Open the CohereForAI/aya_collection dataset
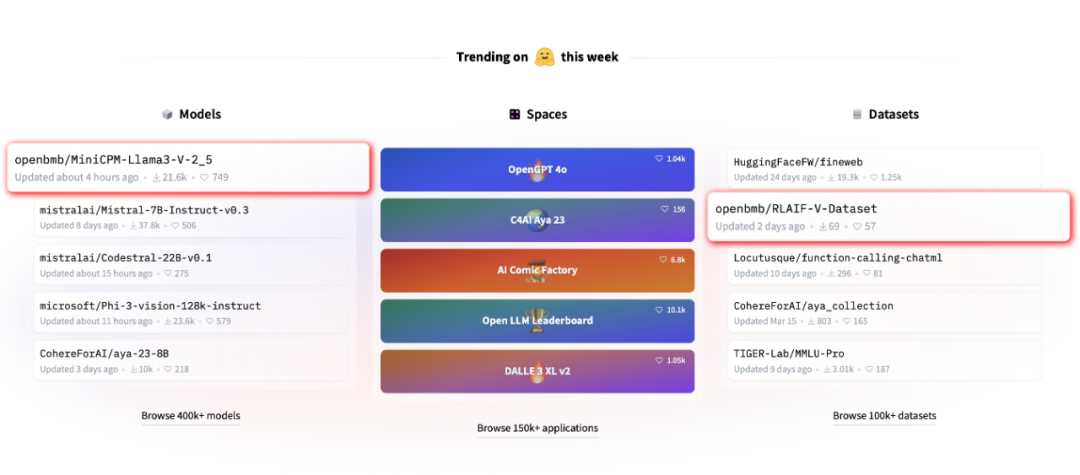1080x475 pixels. 813,306
